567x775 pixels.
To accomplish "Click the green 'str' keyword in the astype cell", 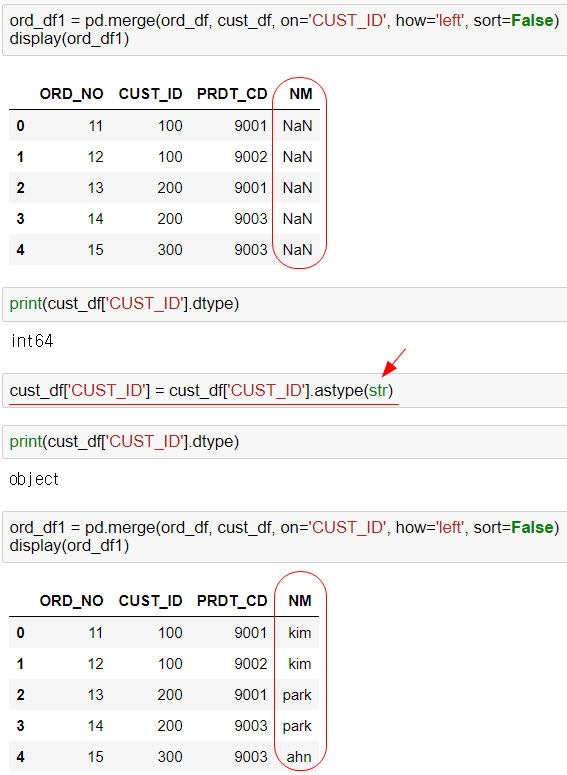I will [378, 390].
